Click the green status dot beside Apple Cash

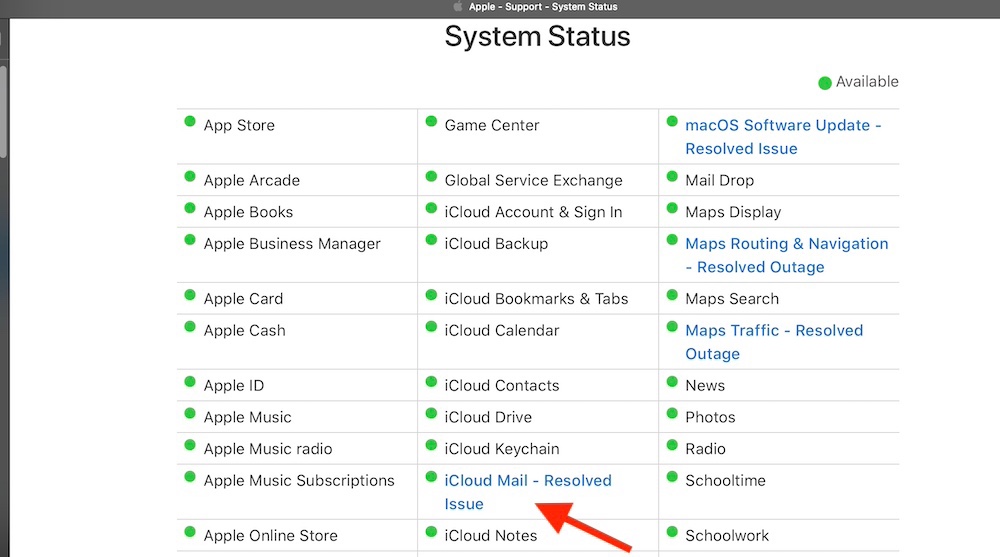(x=189, y=327)
